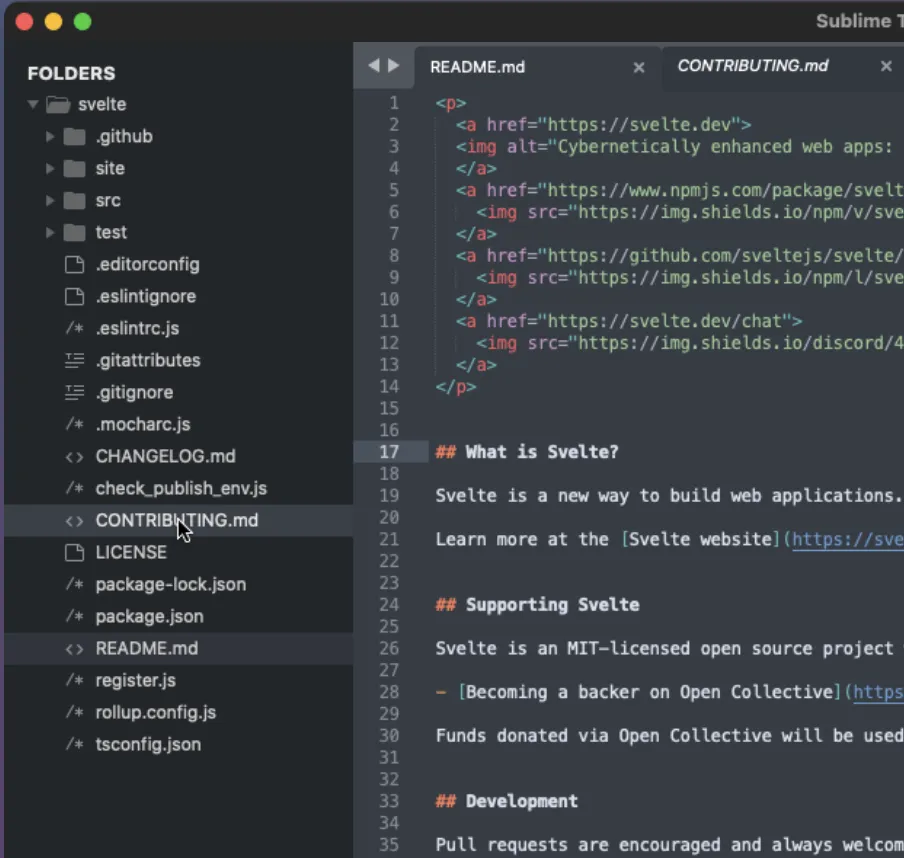904x858 pixels.
Task: Click the Svelte website link URL
Action: click(848, 540)
